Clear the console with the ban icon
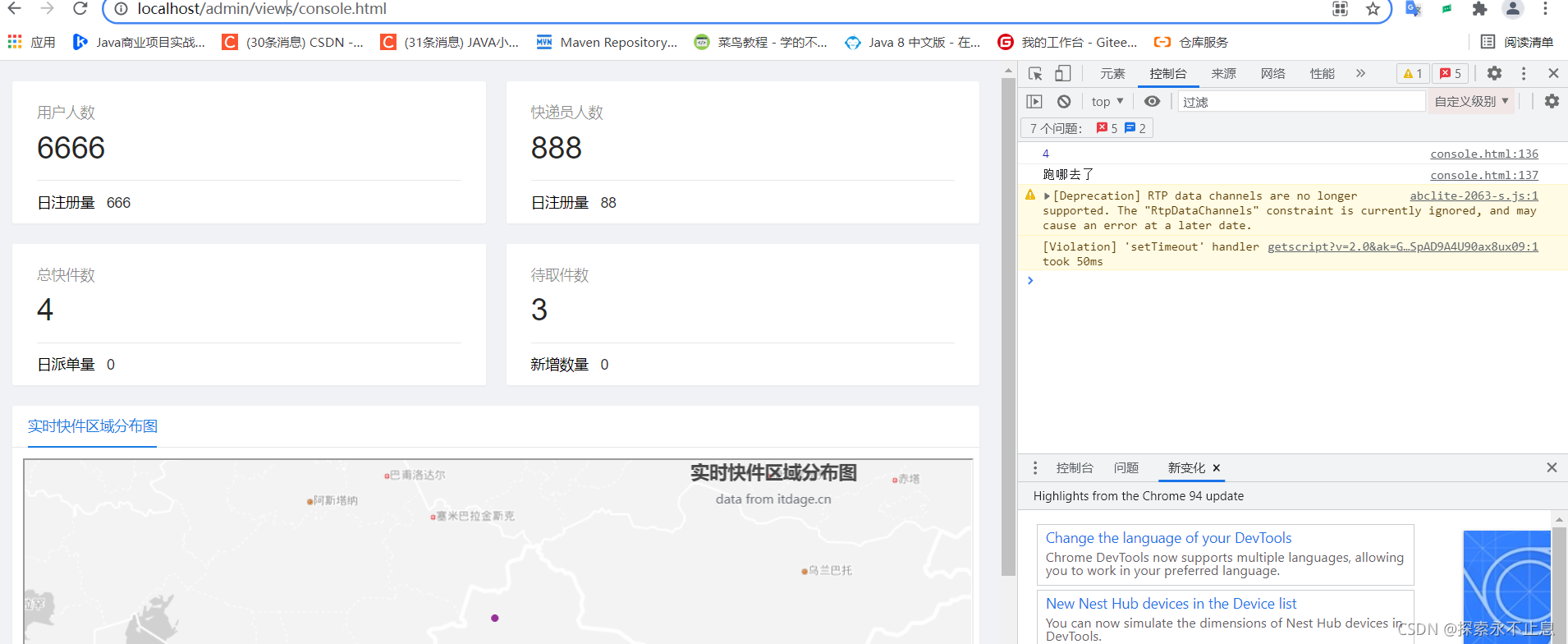 [1064, 101]
